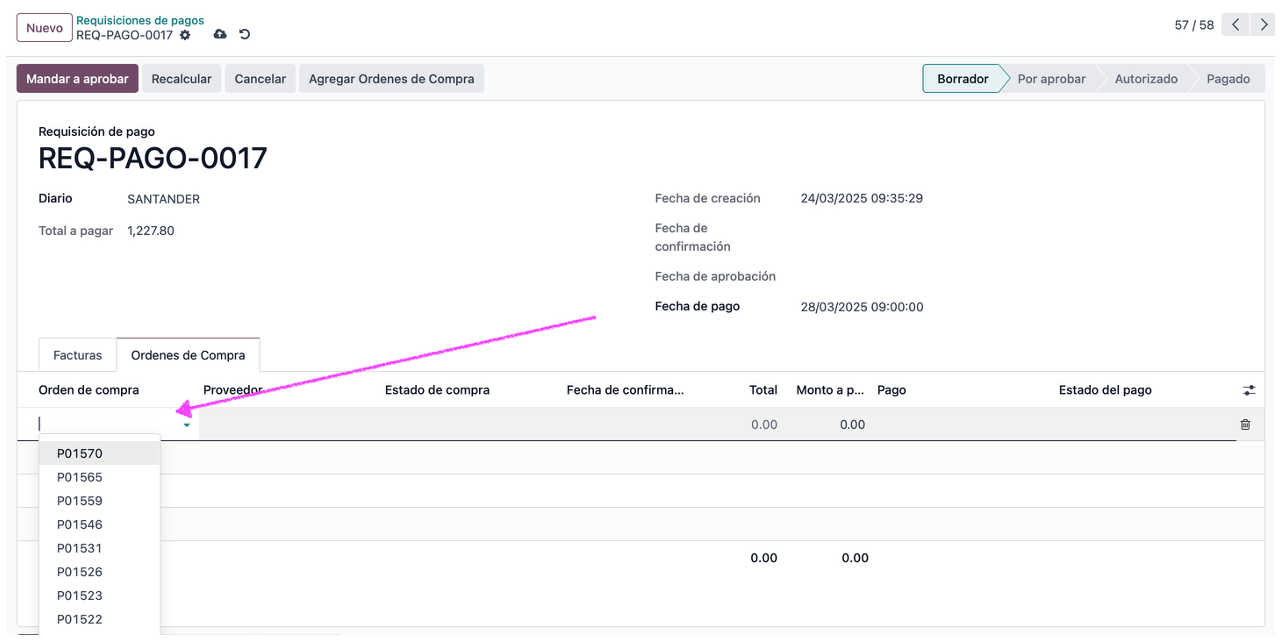Screen dimensions: 1281x643
Task: Open the gear settings icon beside REQ-PAGO-0017
Action: coord(185,35)
